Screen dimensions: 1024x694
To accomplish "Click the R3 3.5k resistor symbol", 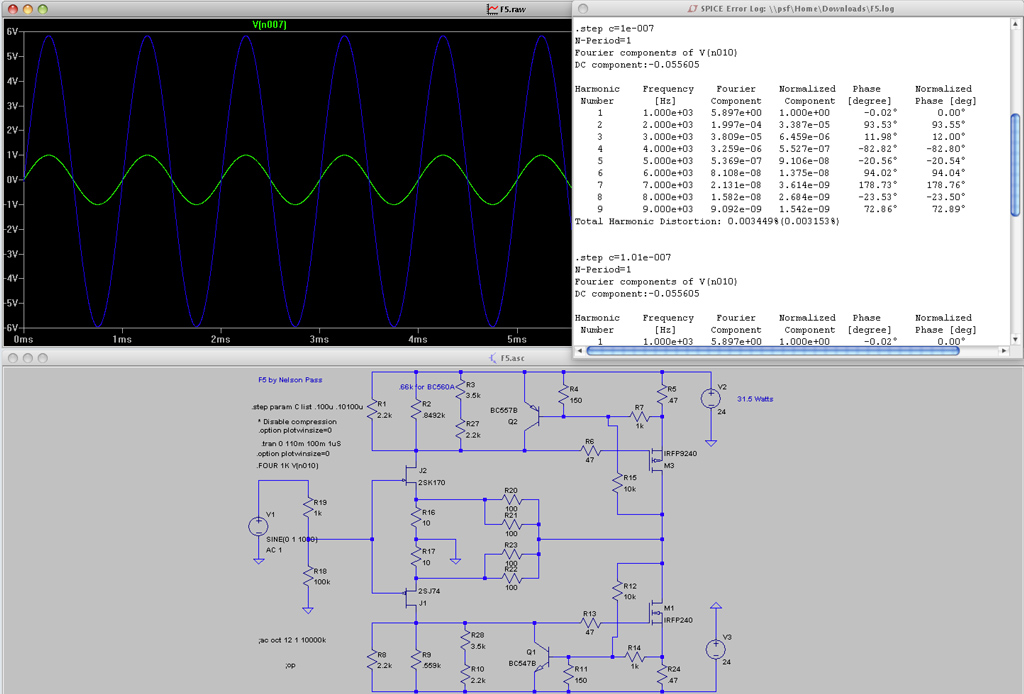I will (461, 390).
